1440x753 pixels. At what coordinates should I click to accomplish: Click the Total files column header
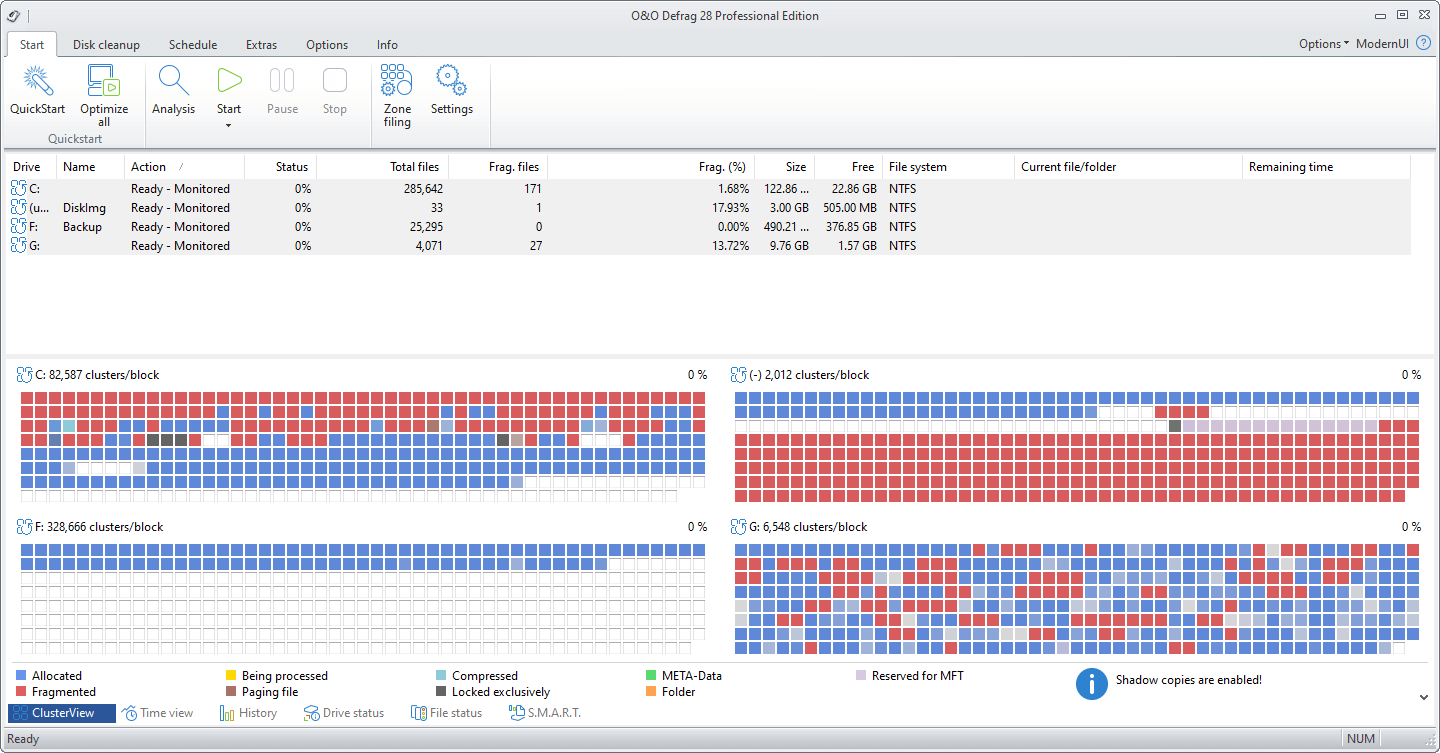click(x=383, y=167)
